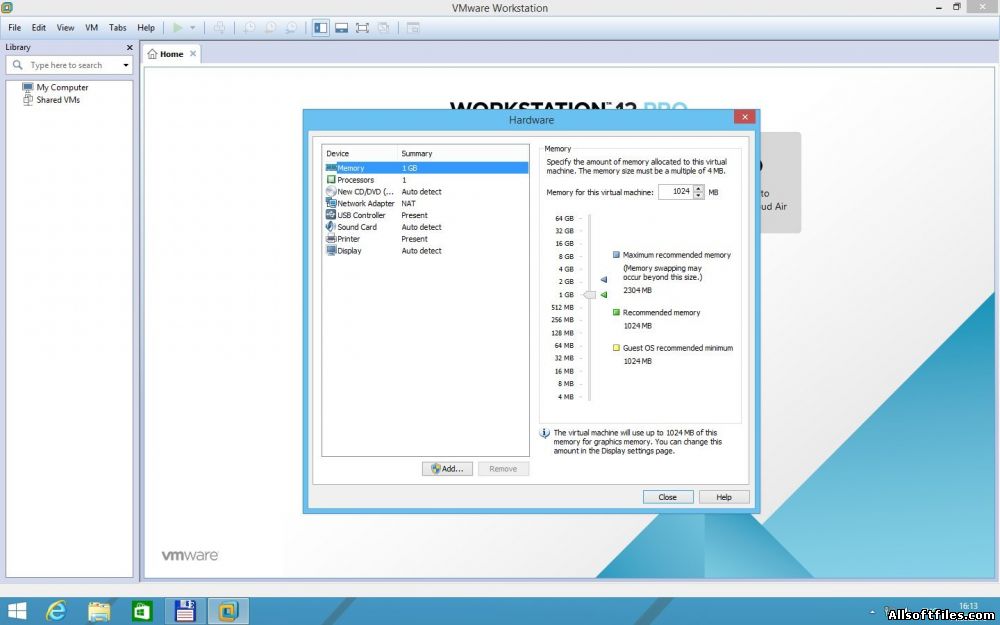Increase memory with the up stepper arrow
This screenshot has height=625, width=1000.
pos(699,188)
